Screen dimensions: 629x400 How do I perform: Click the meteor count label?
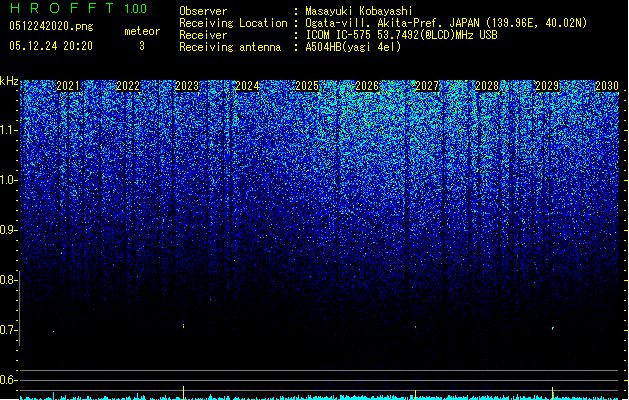click(142, 31)
